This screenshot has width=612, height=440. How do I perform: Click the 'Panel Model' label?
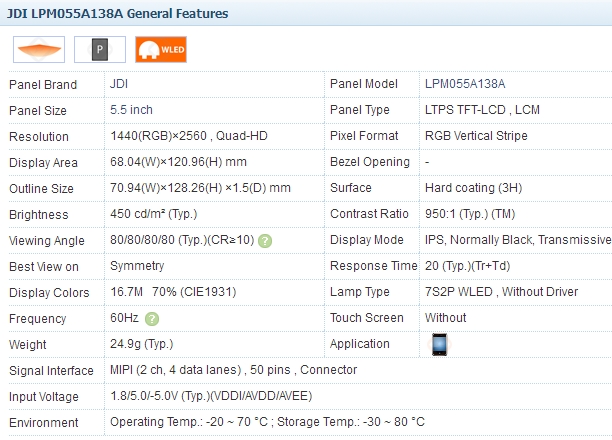364,84
